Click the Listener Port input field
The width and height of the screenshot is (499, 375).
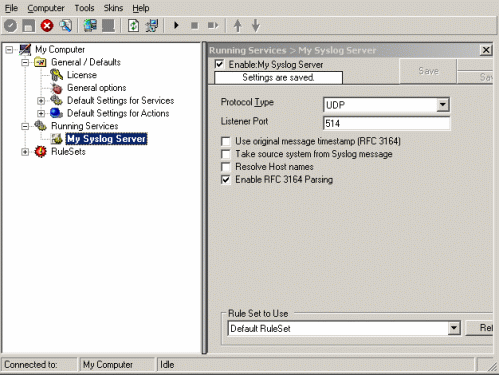(387, 123)
